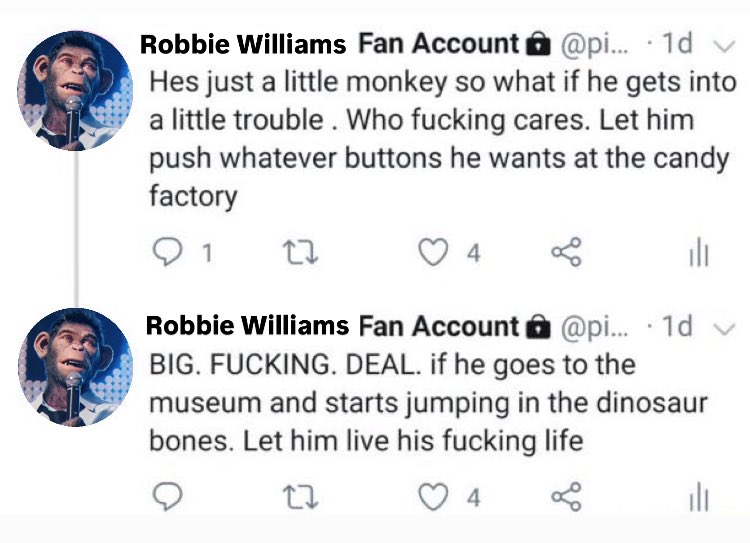Retweet the dinosaur bones tweet
The width and height of the screenshot is (750, 543).
(x=300, y=497)
